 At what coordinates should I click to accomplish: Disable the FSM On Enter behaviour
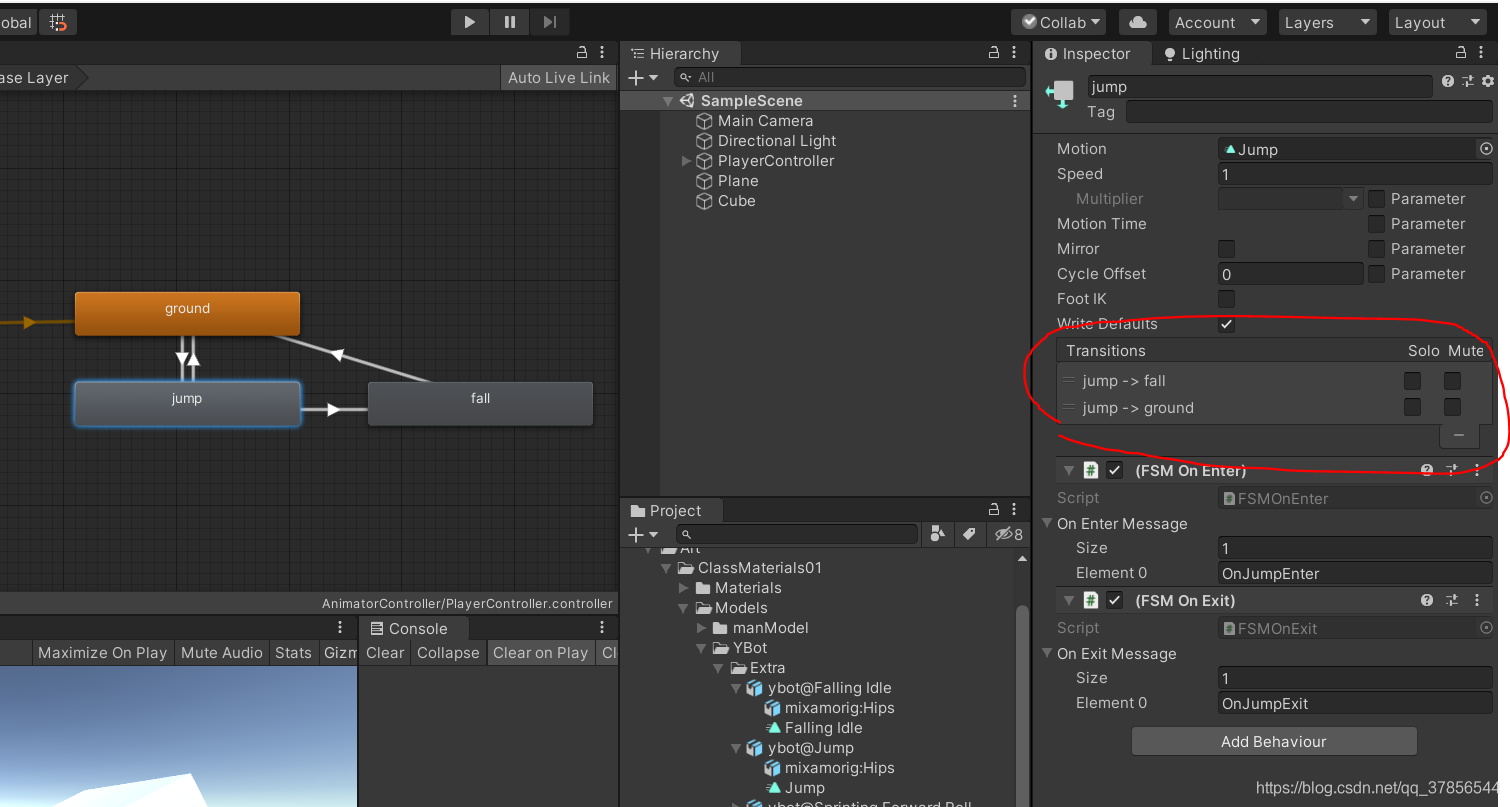[1114, 470]
